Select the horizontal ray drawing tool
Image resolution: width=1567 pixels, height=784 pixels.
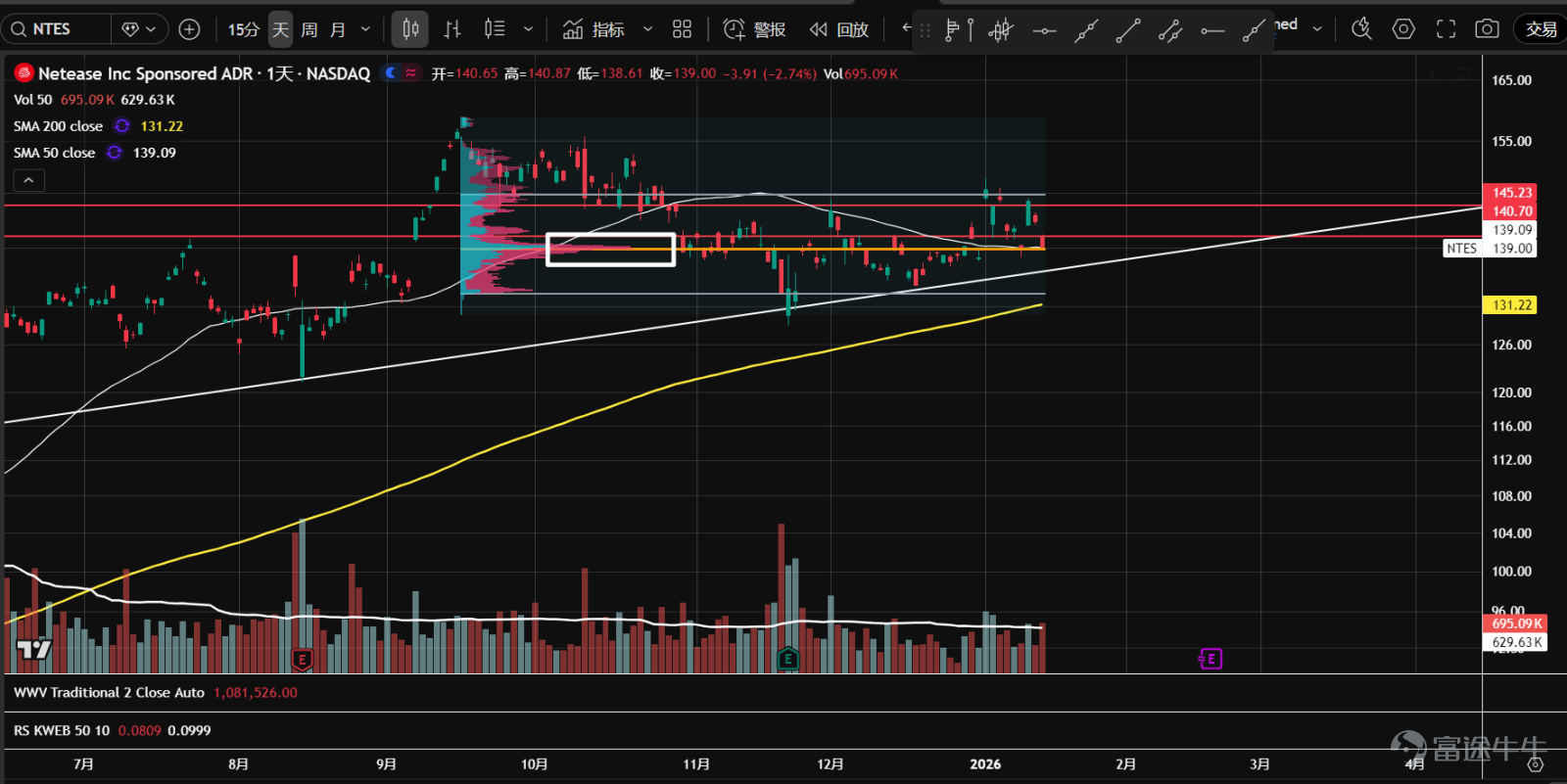(x=1212, y=31)
